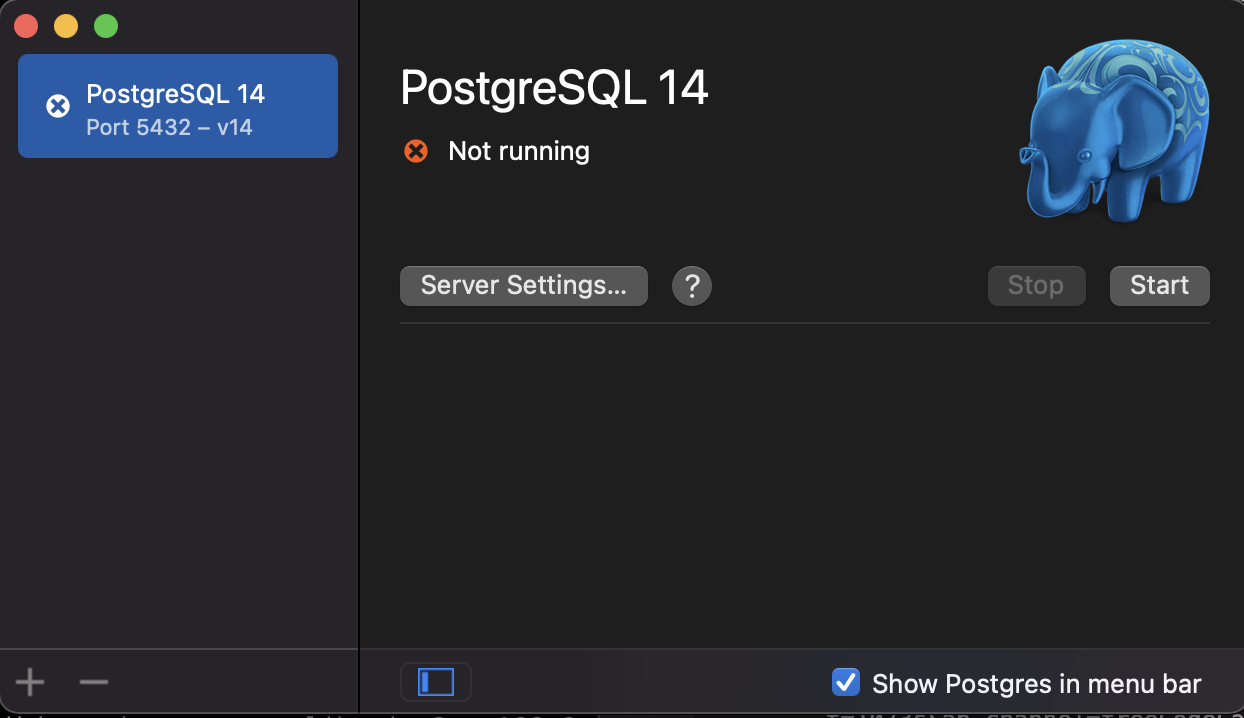The height and width of the screenshot is (718, 1244).
Task: Close the window with the red button
Action: click(x=26, y=26)
